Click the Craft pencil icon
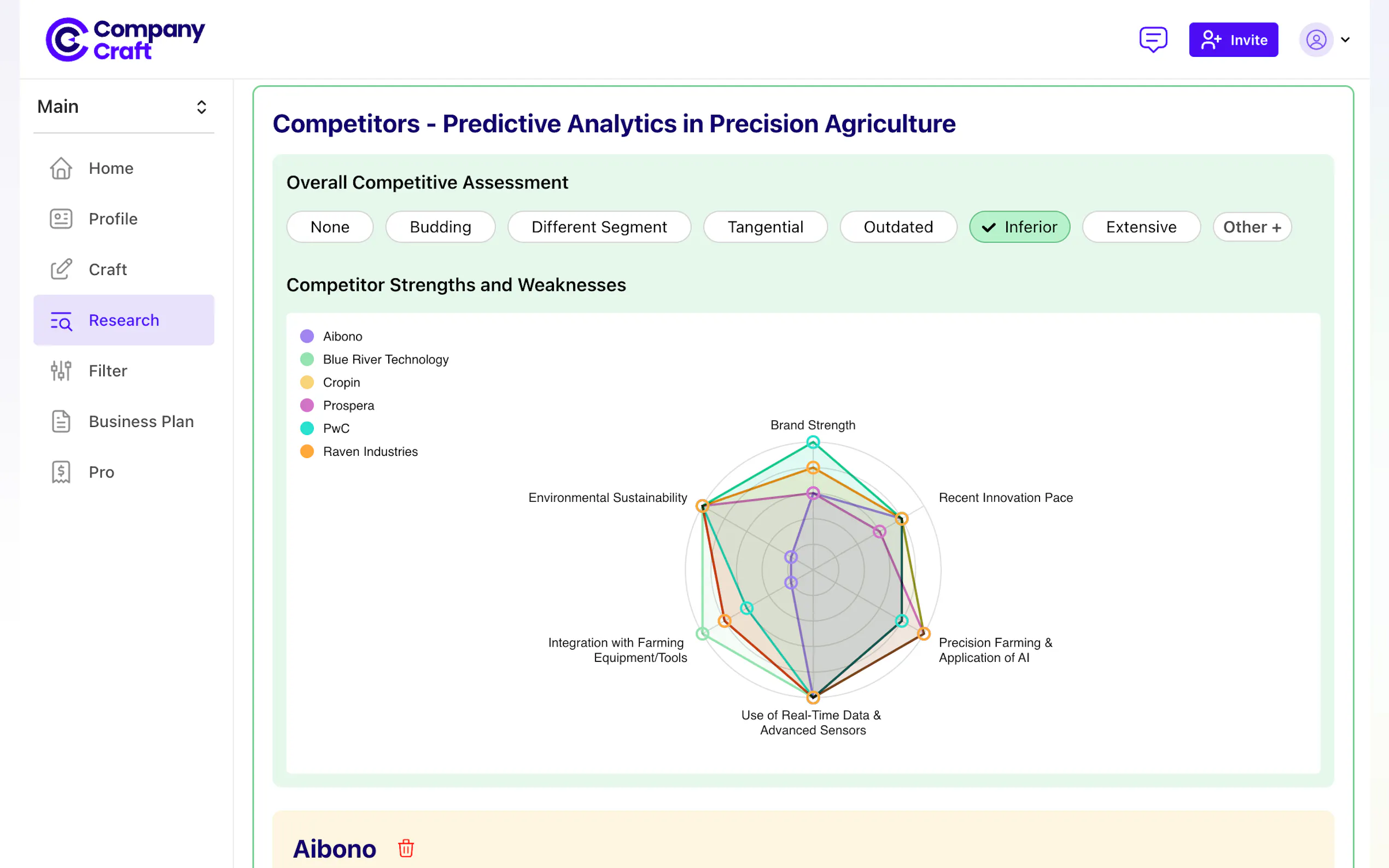 (x=61, y=269)
